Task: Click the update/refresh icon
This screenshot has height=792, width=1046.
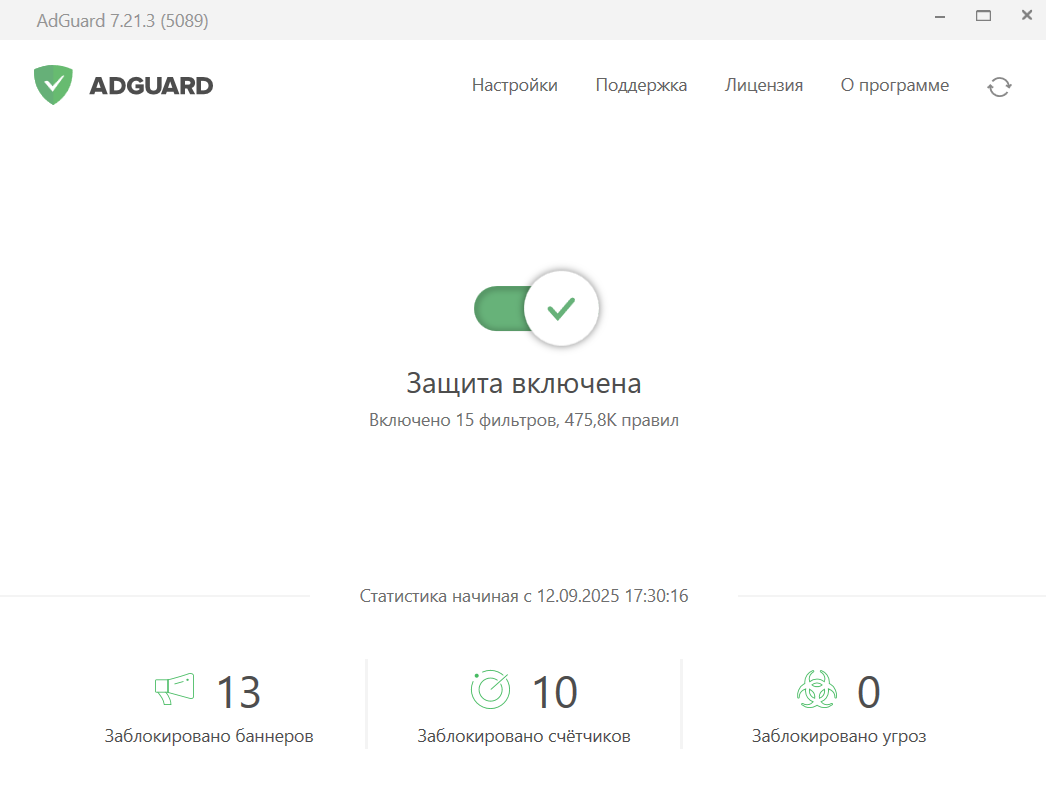Action: pyautogui.click(x=999, y=87)
